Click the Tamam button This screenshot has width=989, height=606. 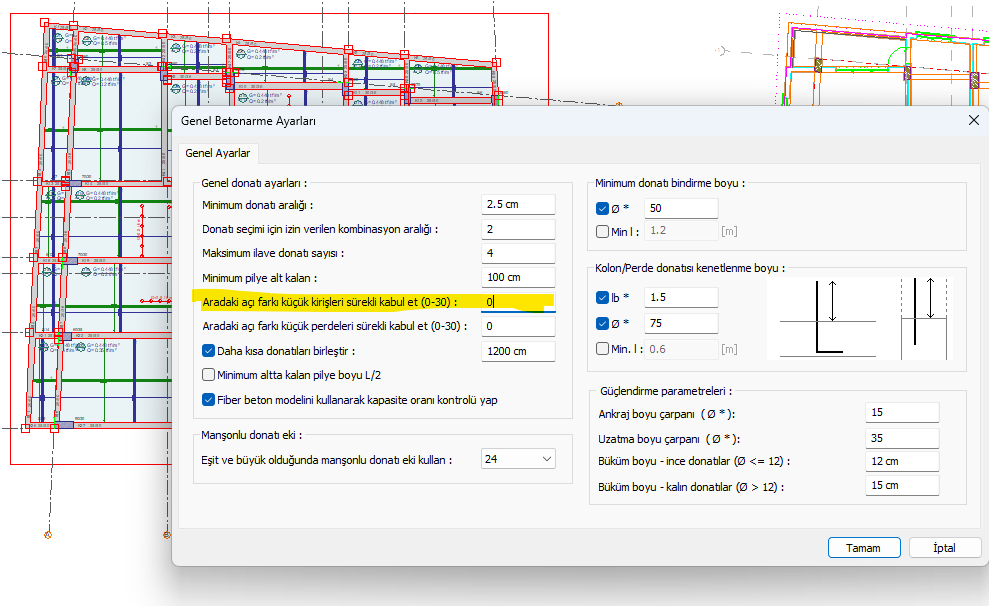coord(863,548)
